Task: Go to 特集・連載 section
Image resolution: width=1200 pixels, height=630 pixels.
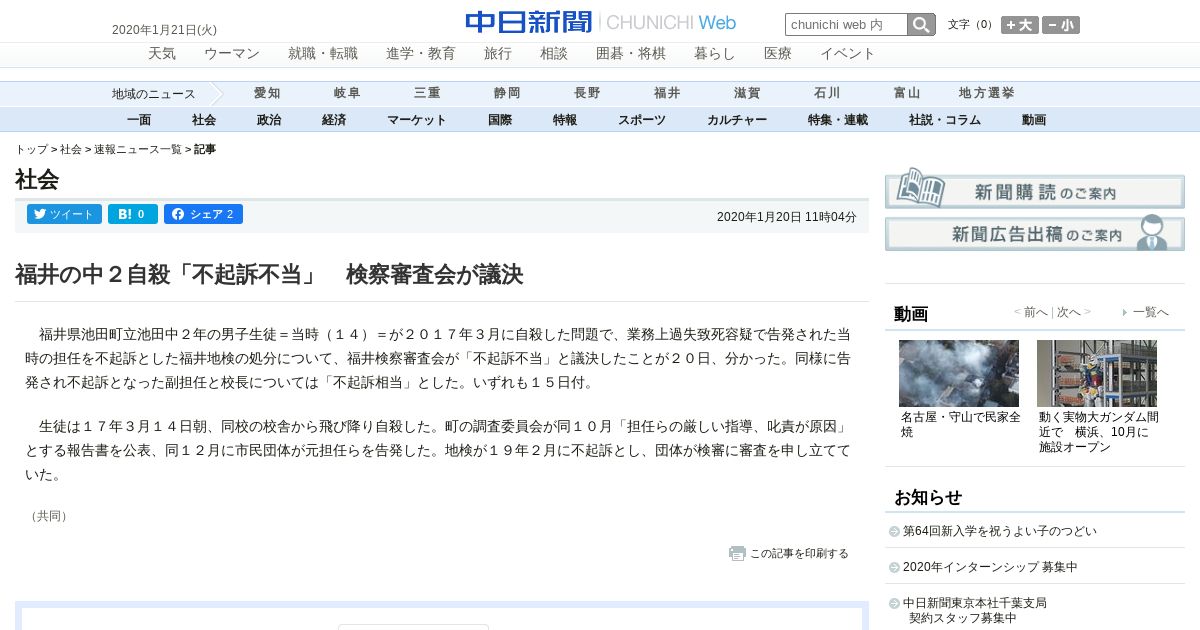Action: click(x=838, y=120)
